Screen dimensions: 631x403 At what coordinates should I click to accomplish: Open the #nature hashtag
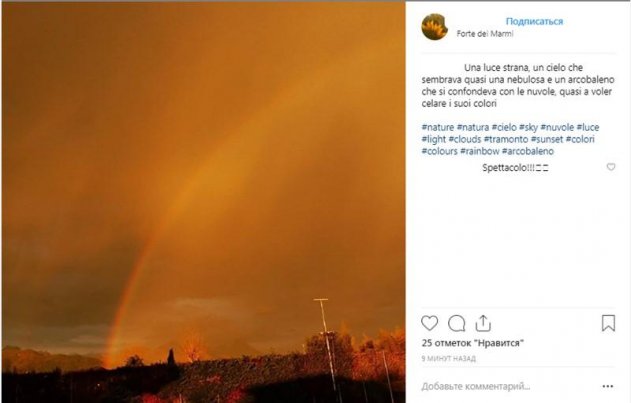[438, 127]
